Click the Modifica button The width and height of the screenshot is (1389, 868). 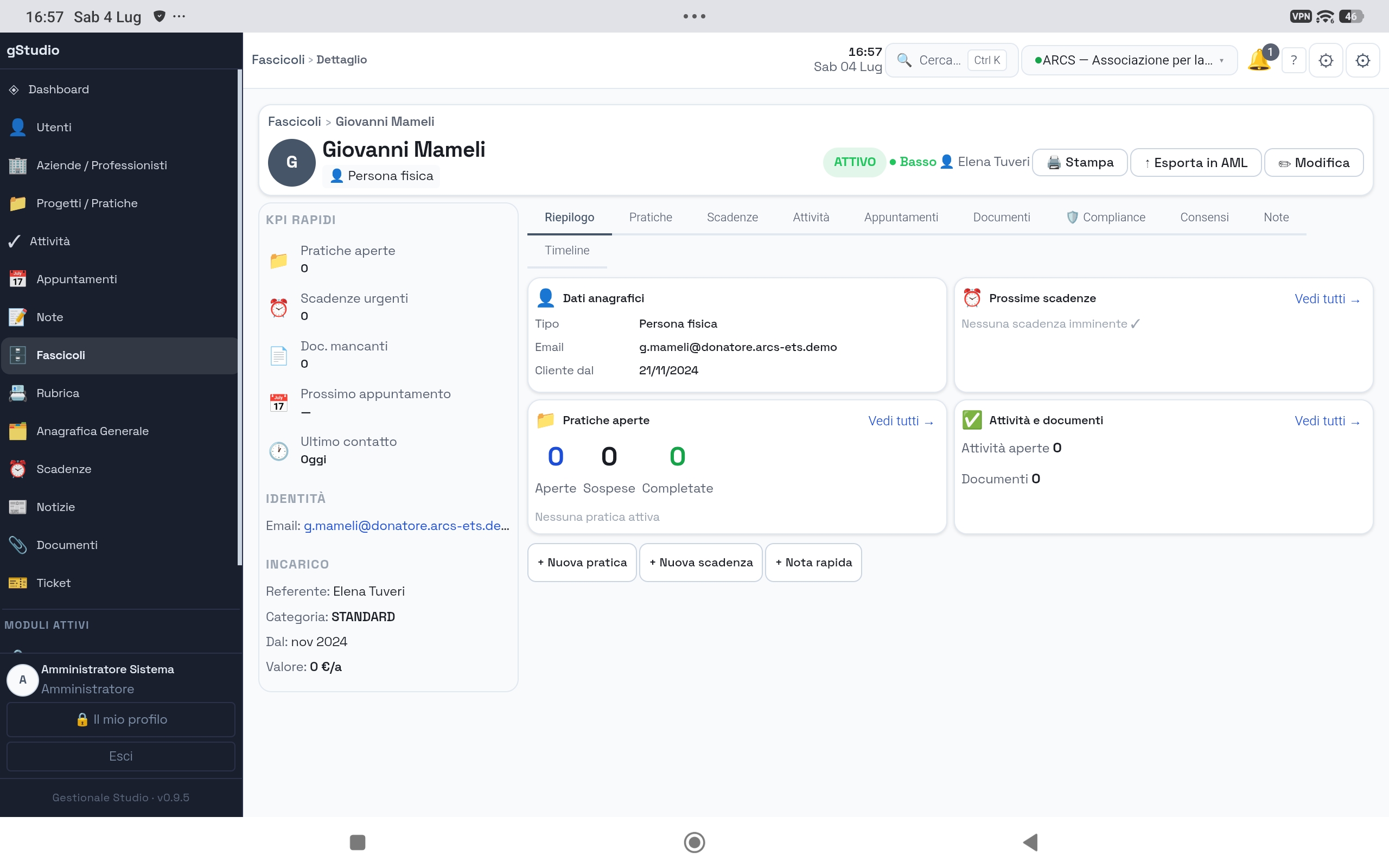[x=1314, y=162]
